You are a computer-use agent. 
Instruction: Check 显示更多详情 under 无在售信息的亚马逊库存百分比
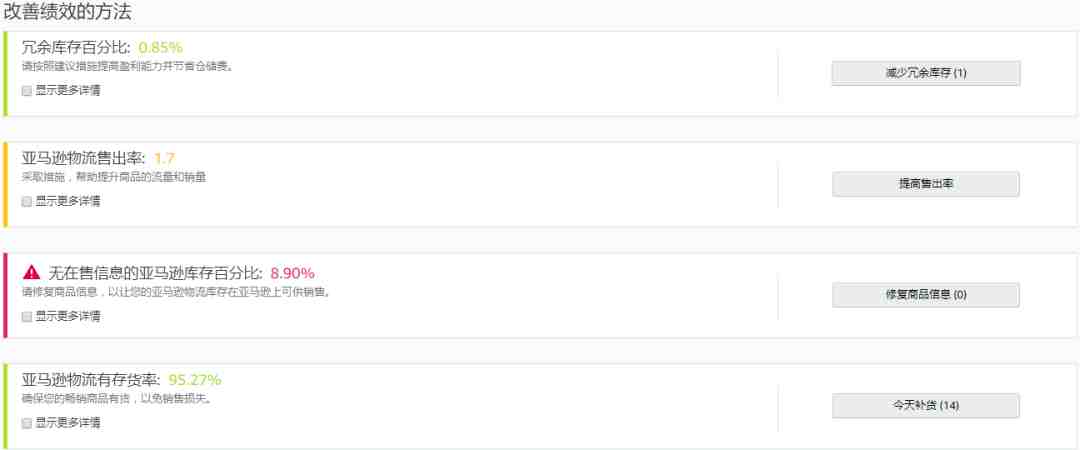tap(27, 317)
